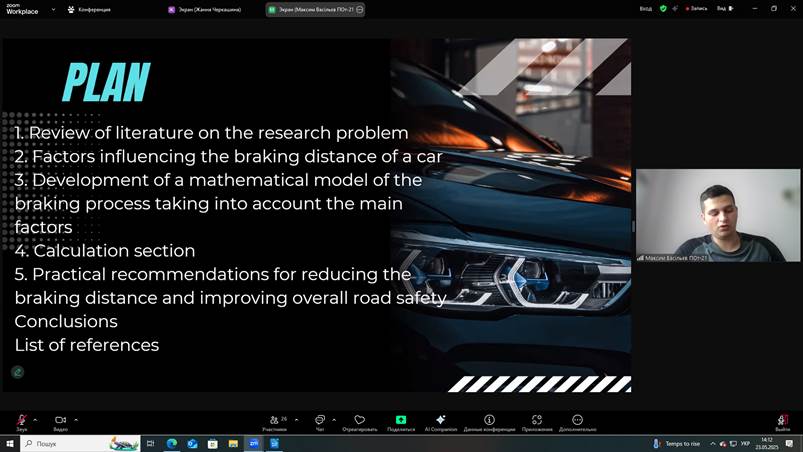
Task: Select Максим Васильев's video thumbnail
Action: pyautogui.click(x=716, y=216)
